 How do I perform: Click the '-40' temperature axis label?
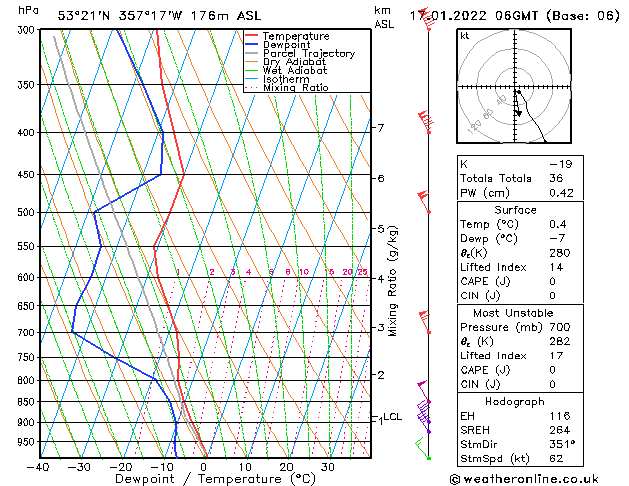point(38,467)
